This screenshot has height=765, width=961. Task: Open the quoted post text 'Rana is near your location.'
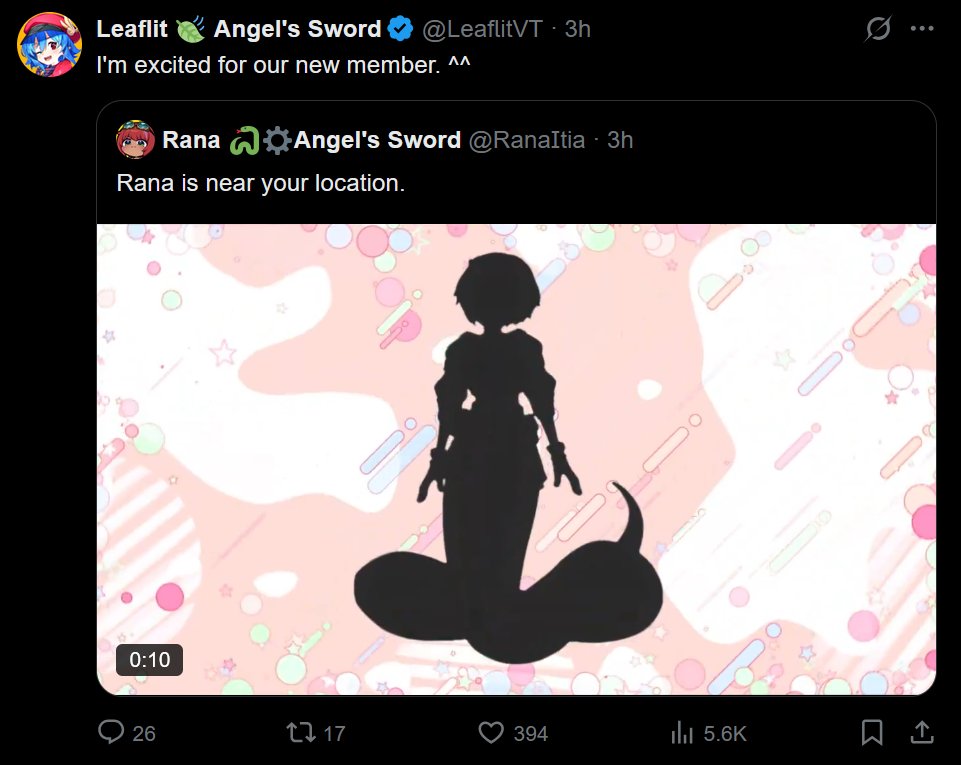[x=260, y=183]
